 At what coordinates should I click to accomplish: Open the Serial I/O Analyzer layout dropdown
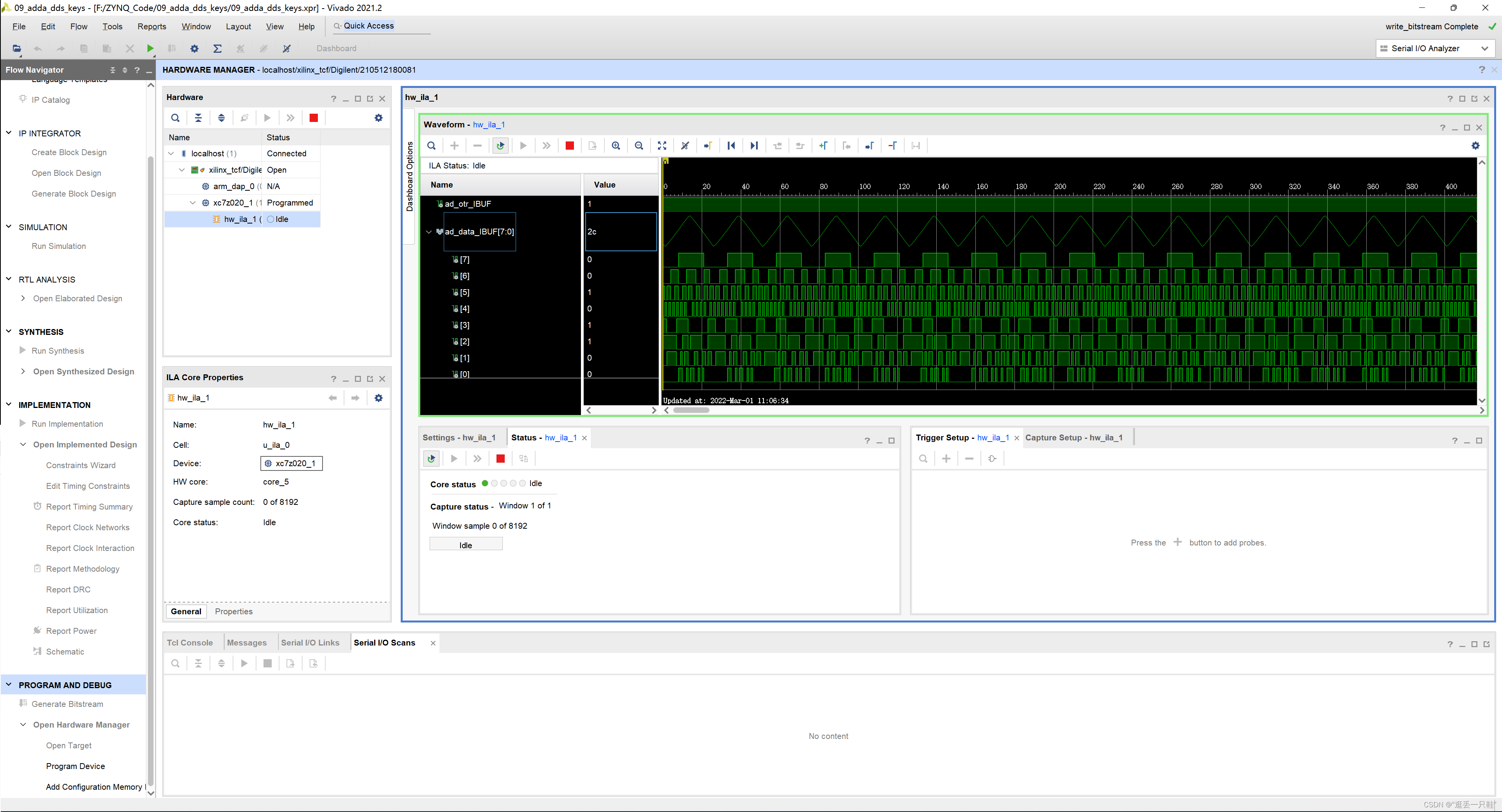1484,48
